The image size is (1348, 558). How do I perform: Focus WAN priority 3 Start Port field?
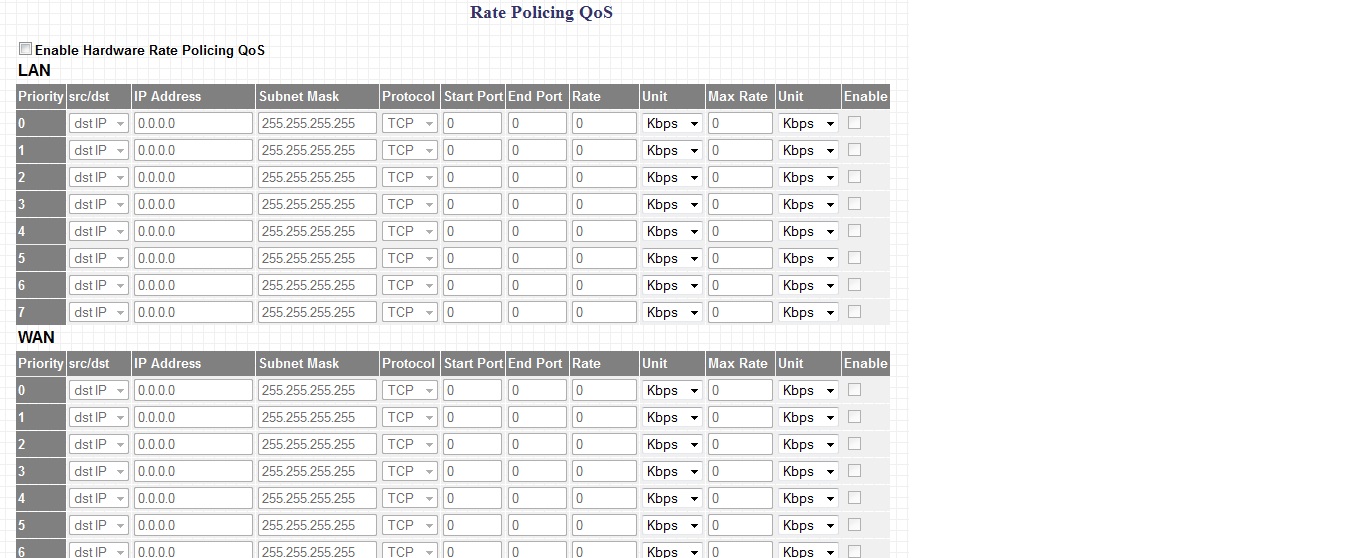pos(473,471)
